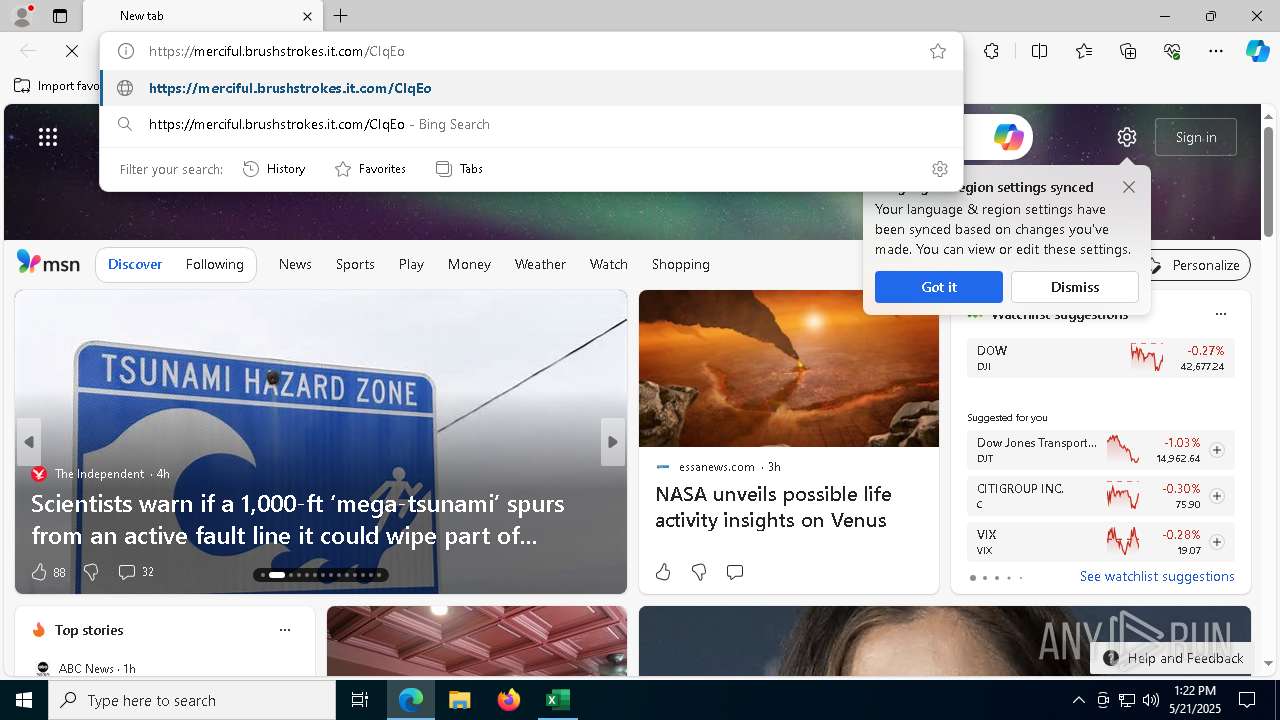Screen dimensions: 1280x720
Task: Choose the Bing Search suggestion row
Action: [531, 124]
